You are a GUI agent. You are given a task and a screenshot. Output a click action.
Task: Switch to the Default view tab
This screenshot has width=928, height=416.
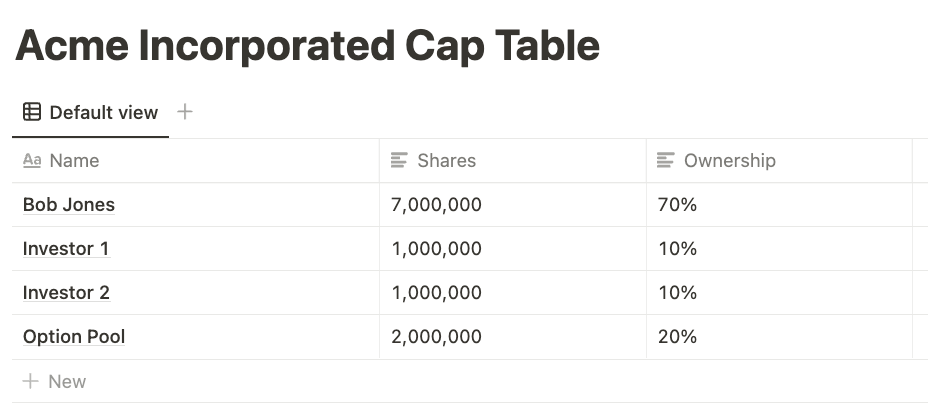(x=91, y=112)
